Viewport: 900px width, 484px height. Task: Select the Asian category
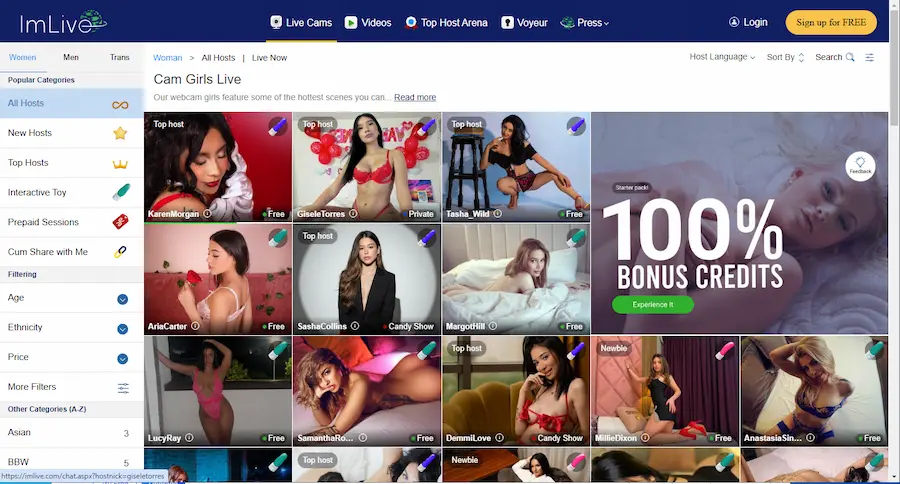pyautogui.click(x=72, y=433)
